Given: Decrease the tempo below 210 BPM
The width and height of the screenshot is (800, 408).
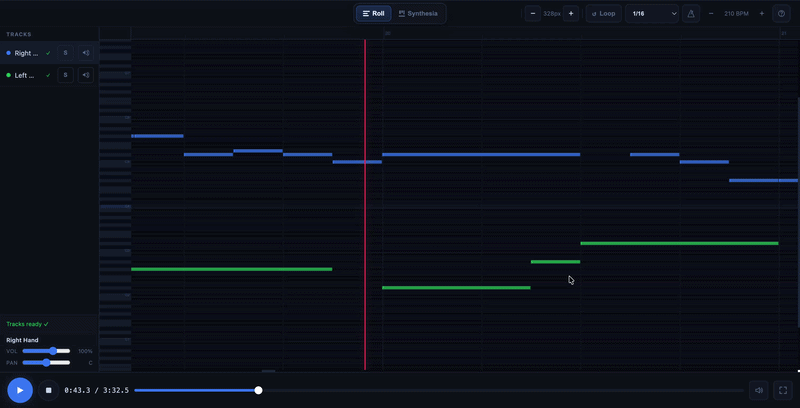Looking at the screenshot, I should tap(711, 14).
